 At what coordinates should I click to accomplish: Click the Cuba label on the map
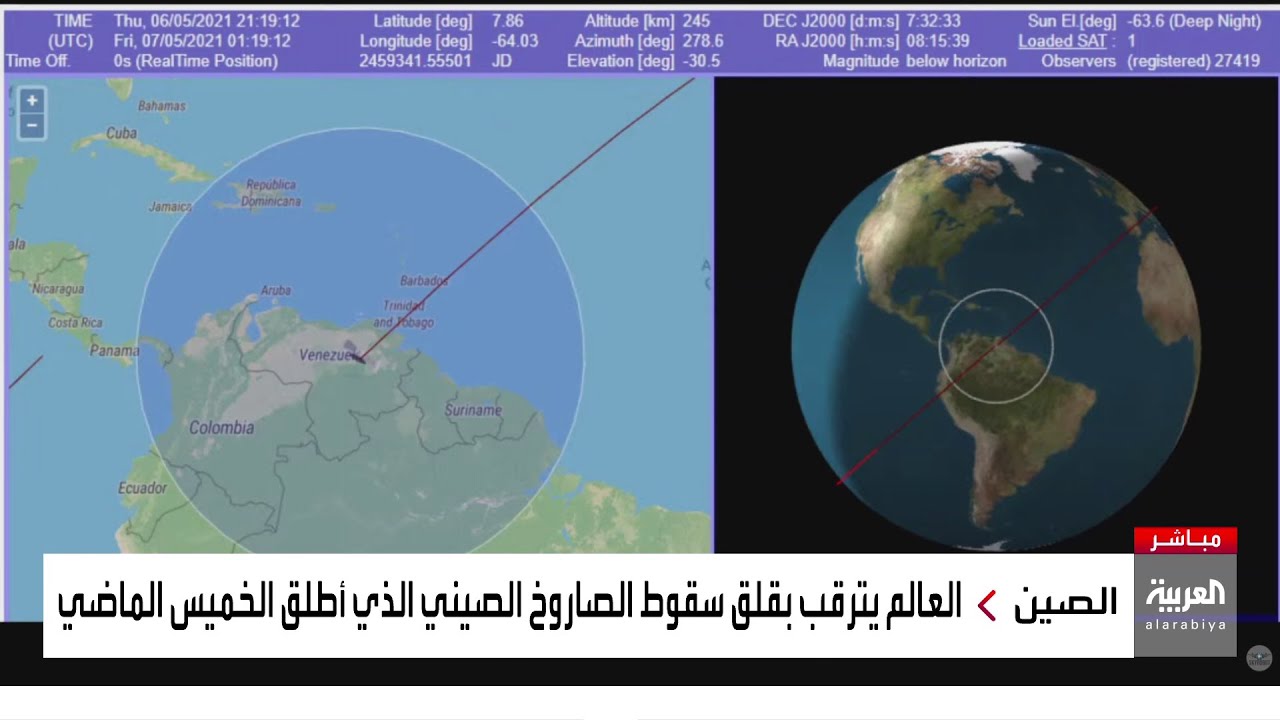point(121,133)
